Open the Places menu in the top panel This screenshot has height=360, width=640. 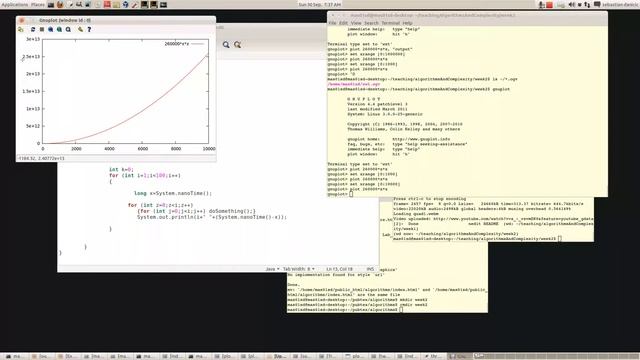(38, 4)
